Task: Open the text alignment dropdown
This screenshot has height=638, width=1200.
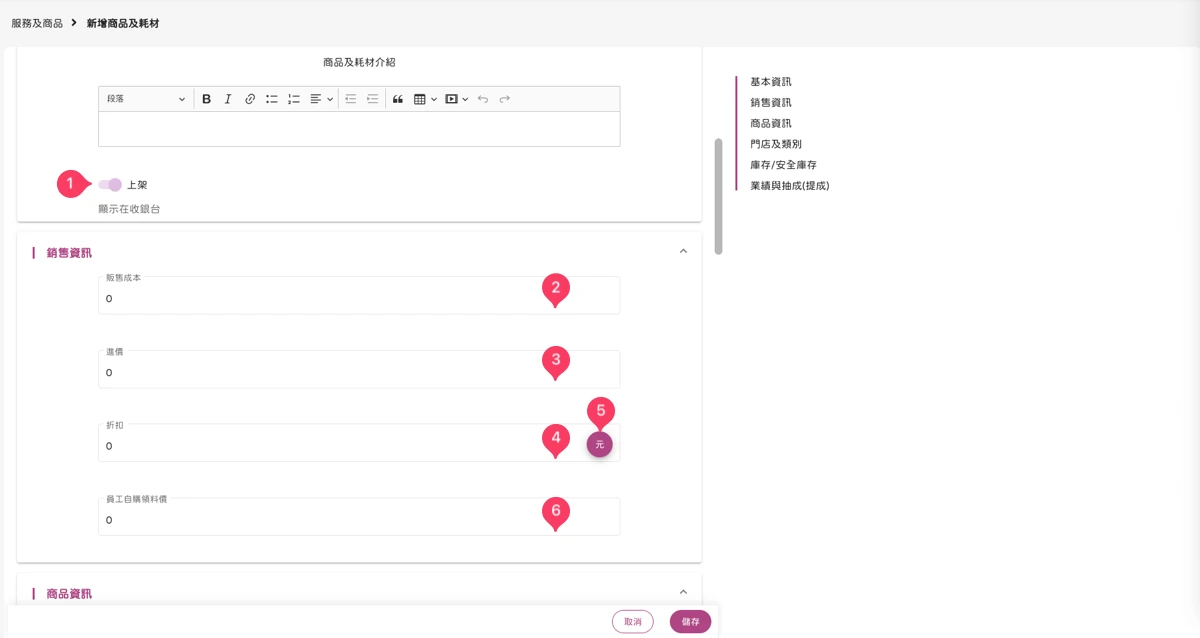Action: 321,99
